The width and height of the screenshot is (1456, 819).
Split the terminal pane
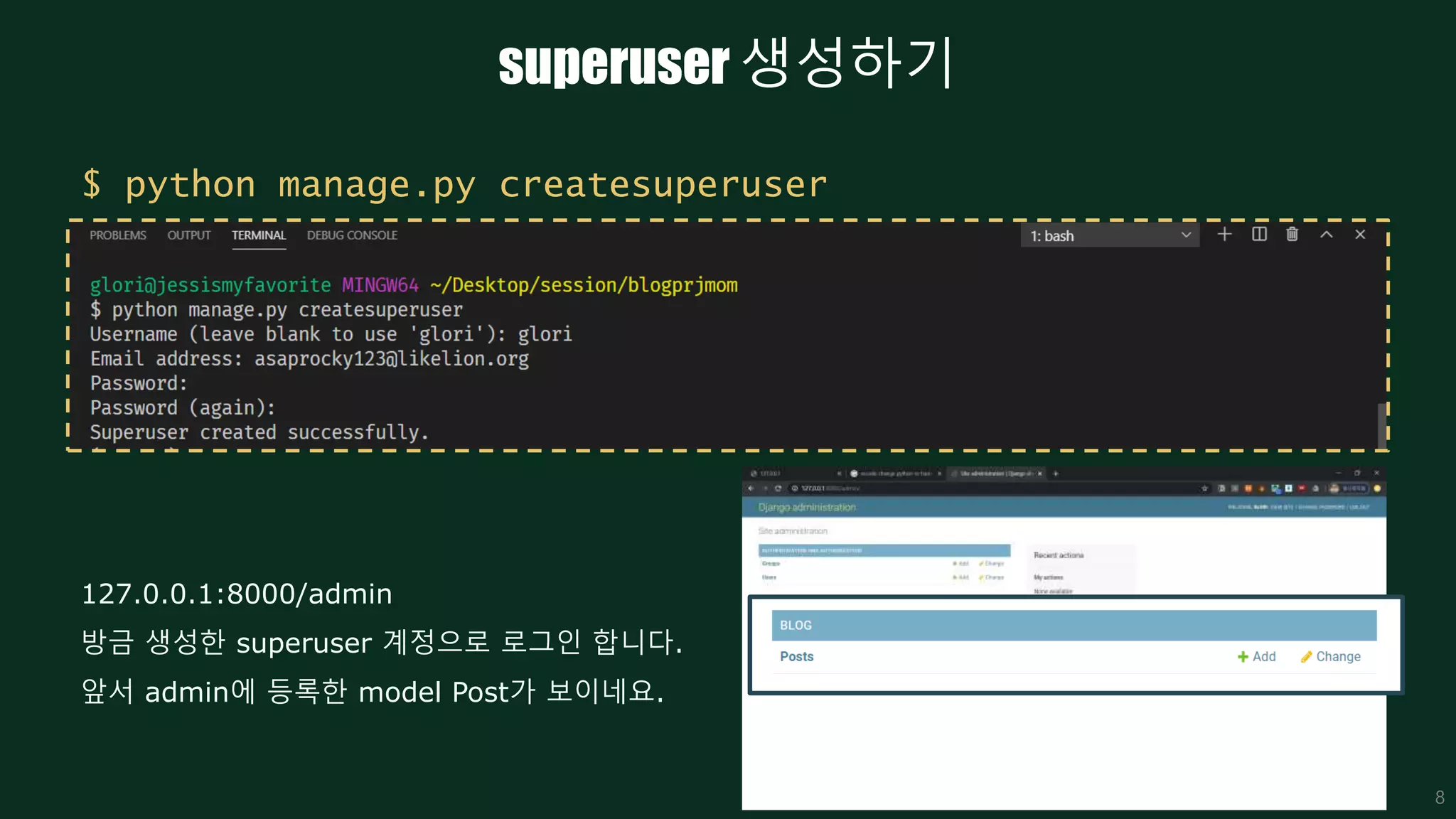click(x=1259, y=234)
